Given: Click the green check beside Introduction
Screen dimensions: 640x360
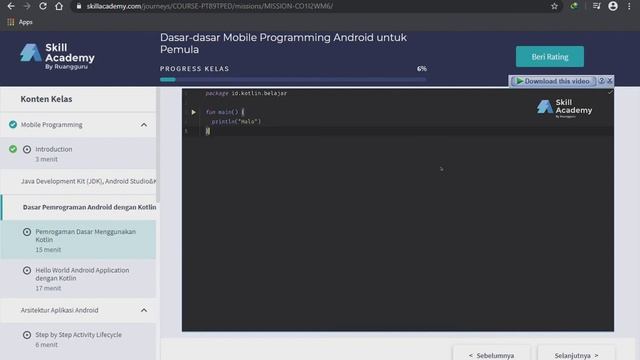Looking at the screenshot, I should (13, 149).
